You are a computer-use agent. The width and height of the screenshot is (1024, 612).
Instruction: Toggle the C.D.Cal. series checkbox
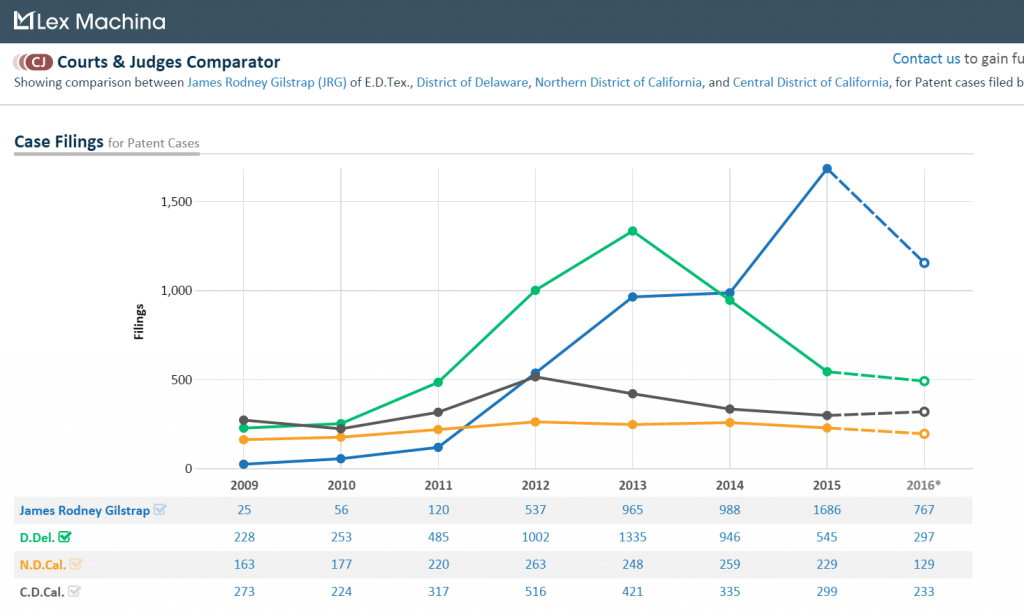pyautogui.click(x=74, y=591)
